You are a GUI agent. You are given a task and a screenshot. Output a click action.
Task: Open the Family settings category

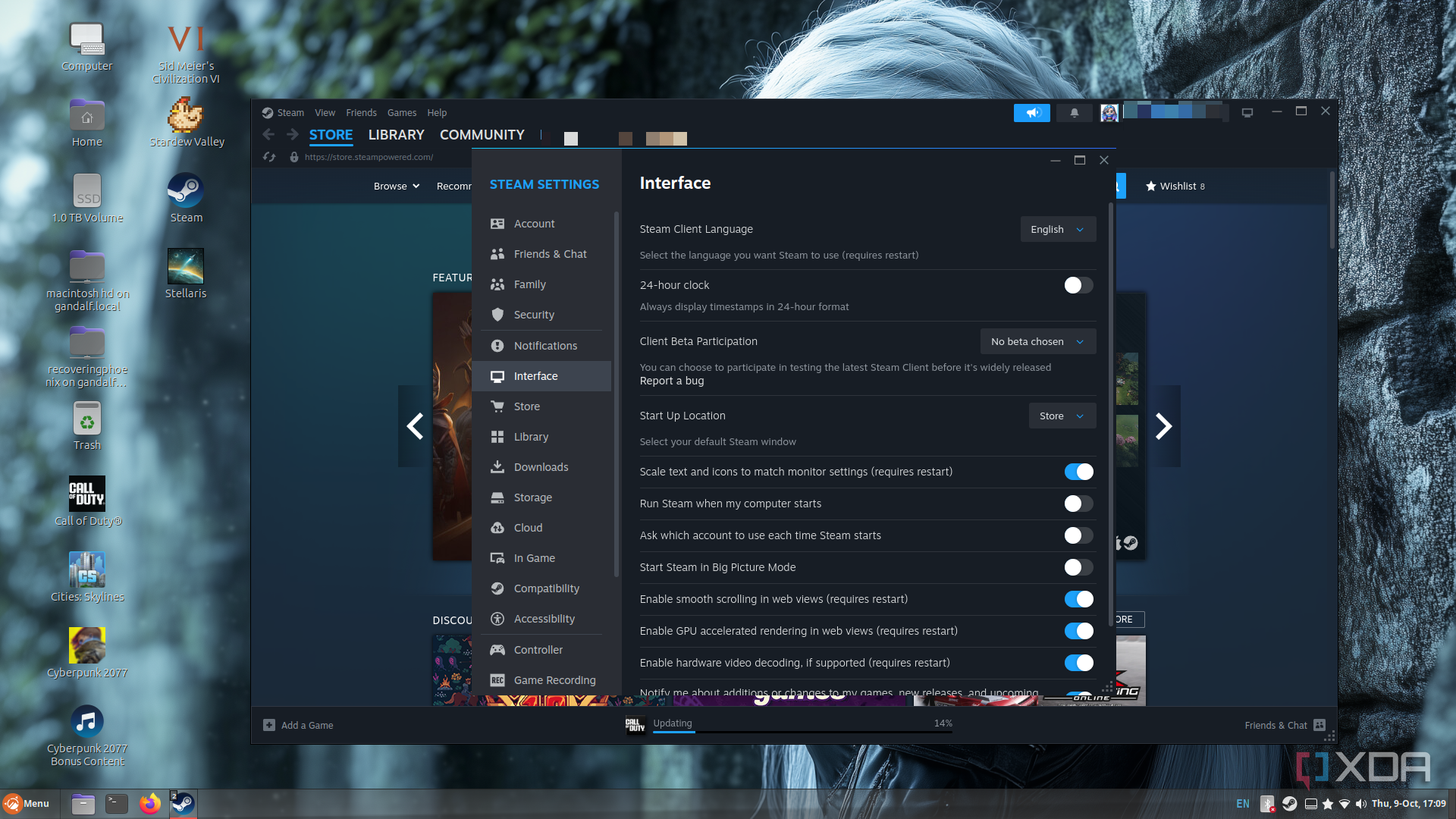point(541,284)
